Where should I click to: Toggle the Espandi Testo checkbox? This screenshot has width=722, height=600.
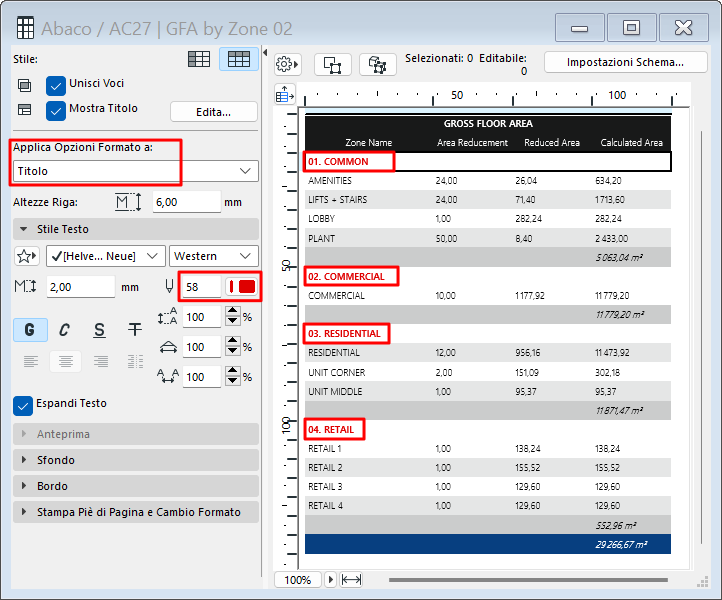click(x=23, y=404)
